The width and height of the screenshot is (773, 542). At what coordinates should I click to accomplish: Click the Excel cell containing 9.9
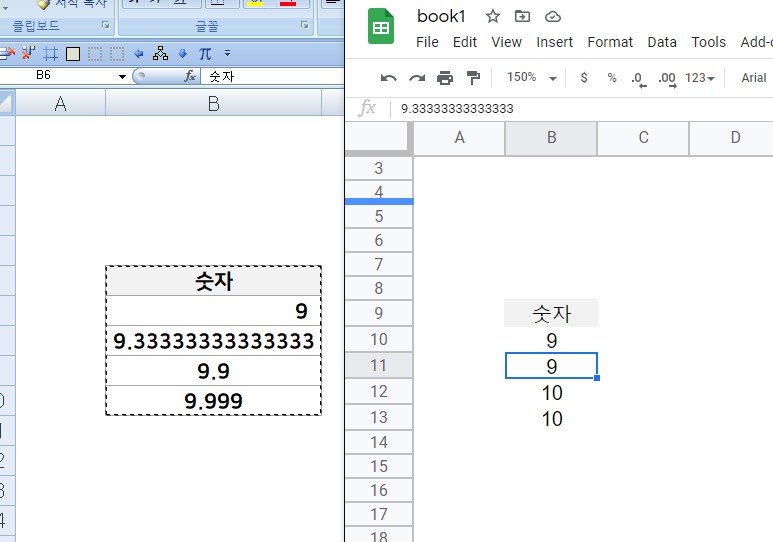[213, 371]
